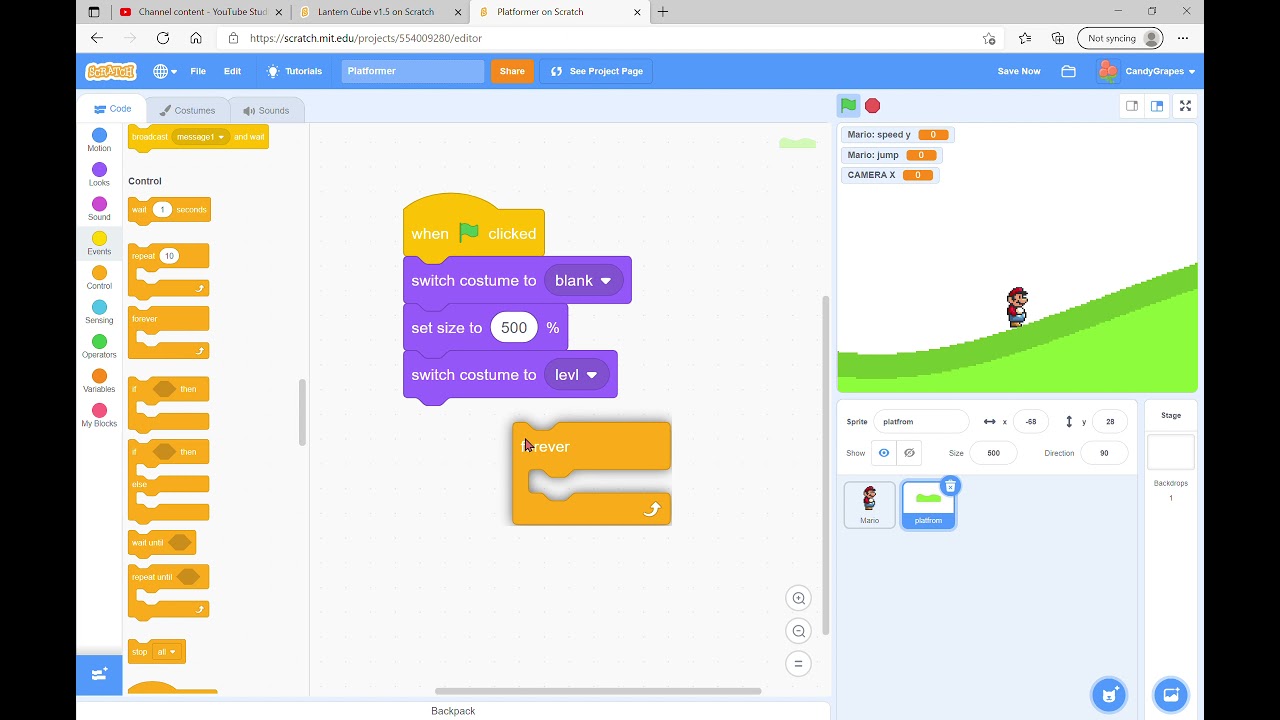Open the Tutorials library
This screenshot has width=1280, height=720.
tap(294, 71)
